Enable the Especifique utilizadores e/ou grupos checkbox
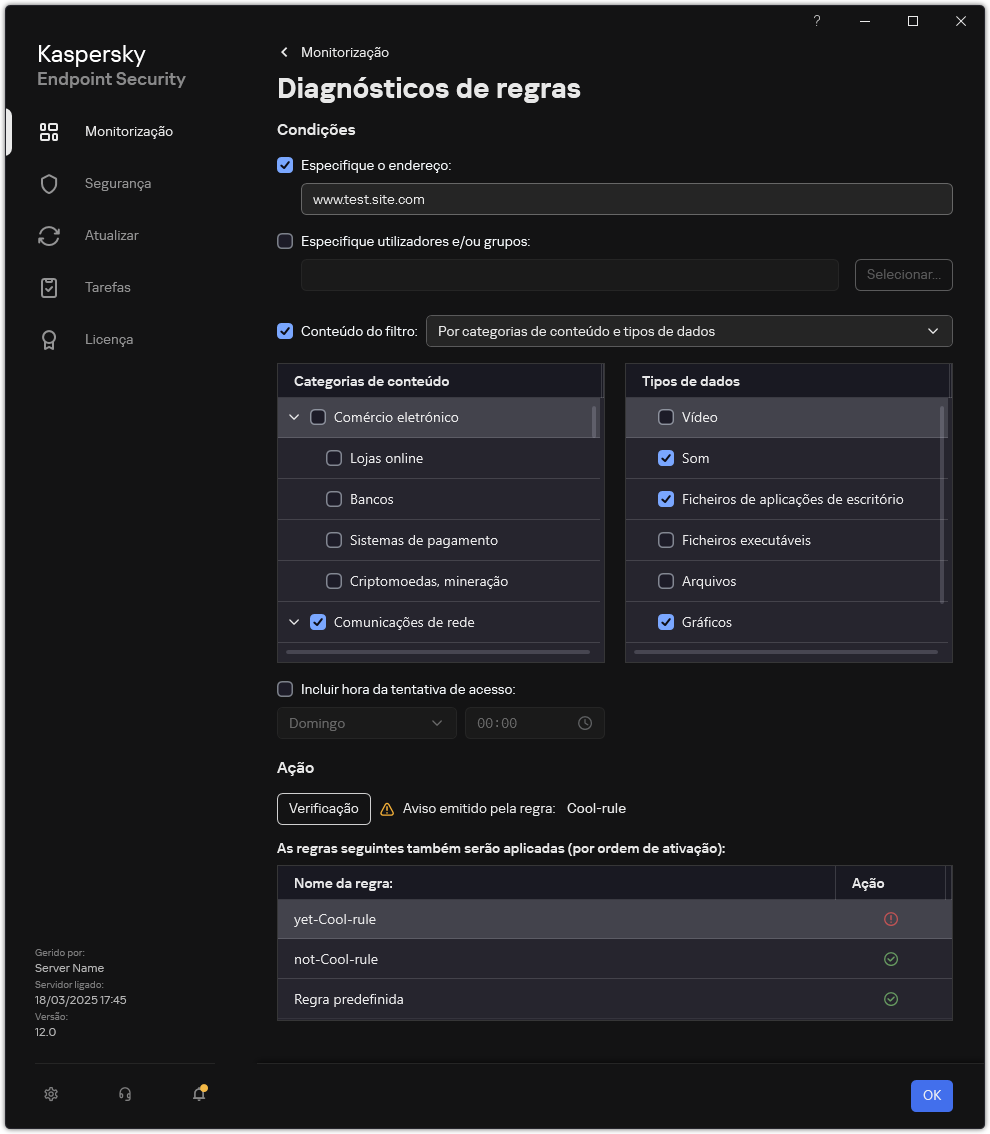The width and height of the screenshot is (990, 1134). [x=285, y=240]
